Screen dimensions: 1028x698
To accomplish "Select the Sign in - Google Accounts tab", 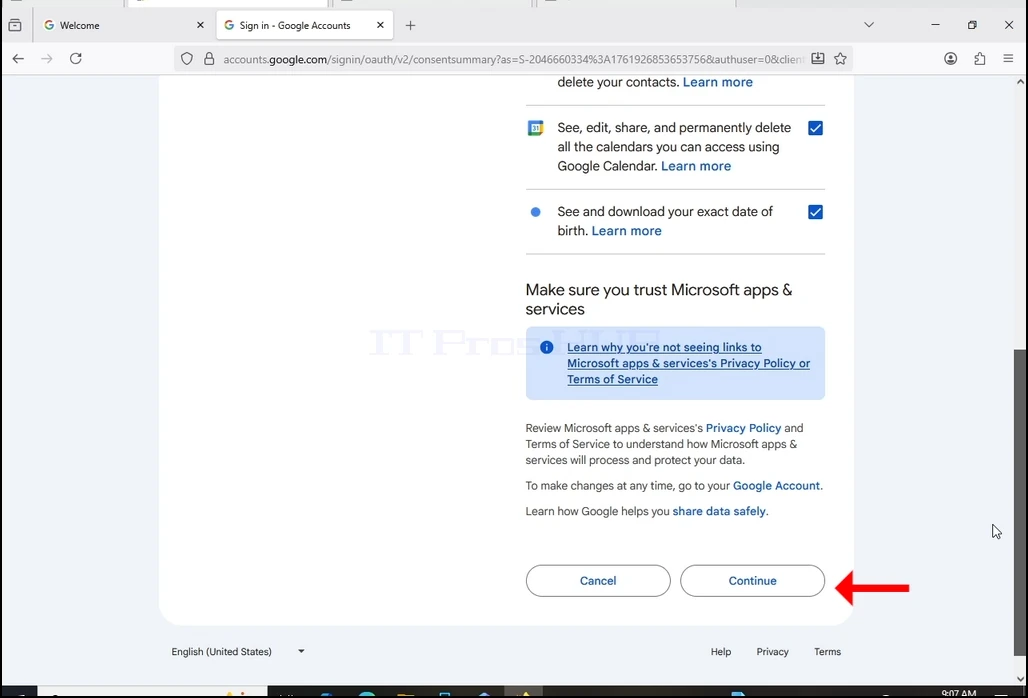I will [304, 26].
